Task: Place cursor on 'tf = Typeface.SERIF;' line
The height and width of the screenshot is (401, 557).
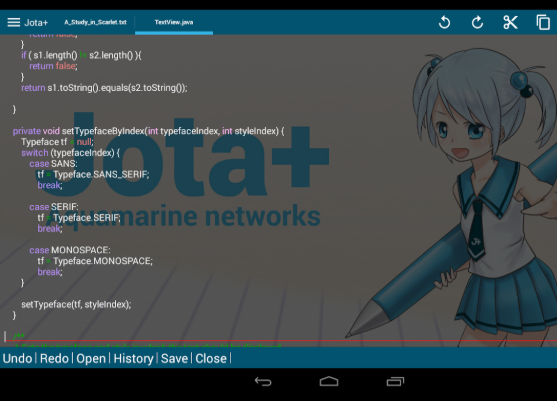Action: [79, 218]
